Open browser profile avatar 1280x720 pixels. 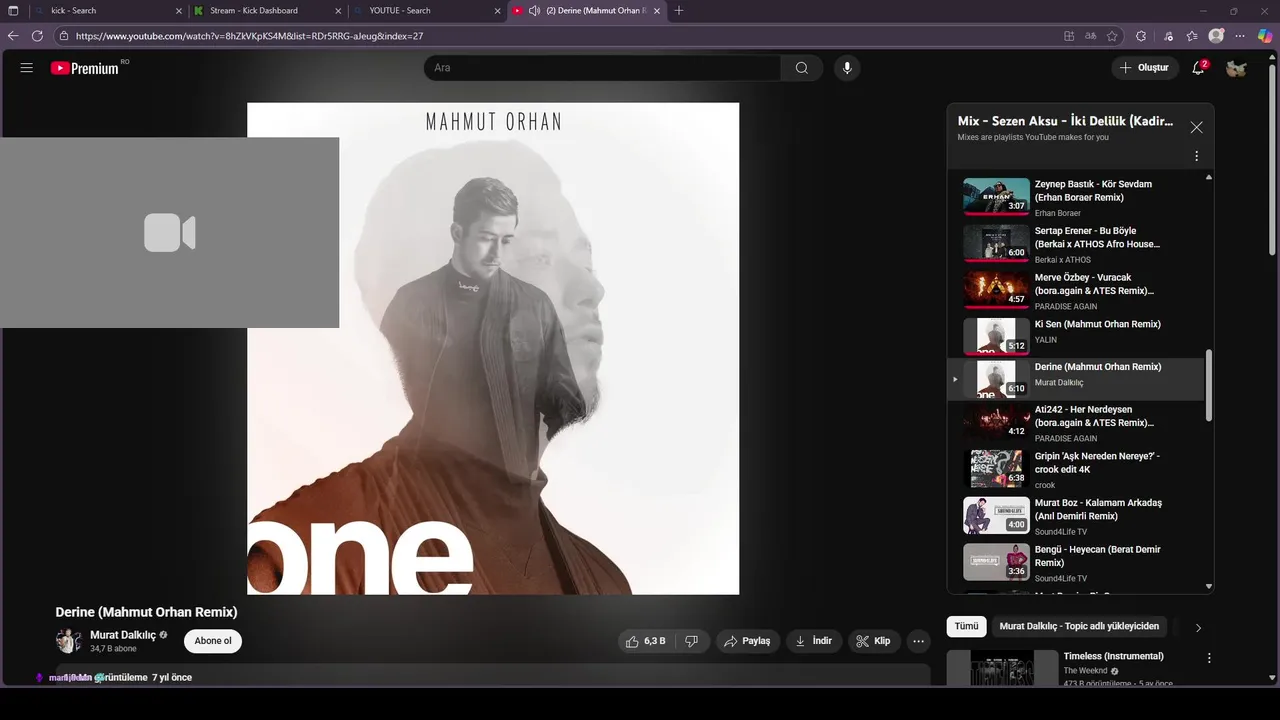(x=1216, y=36)
